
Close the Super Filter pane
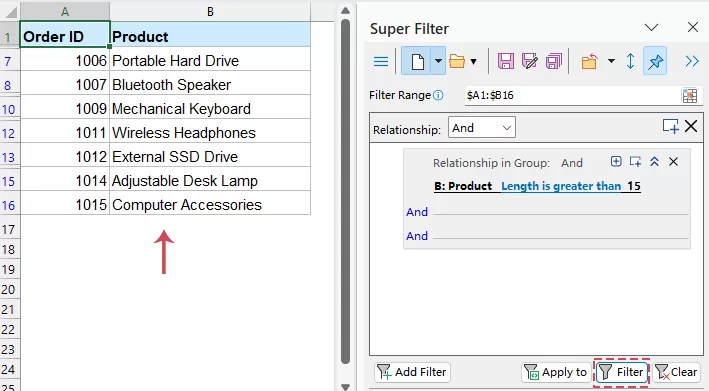(693, 28)
